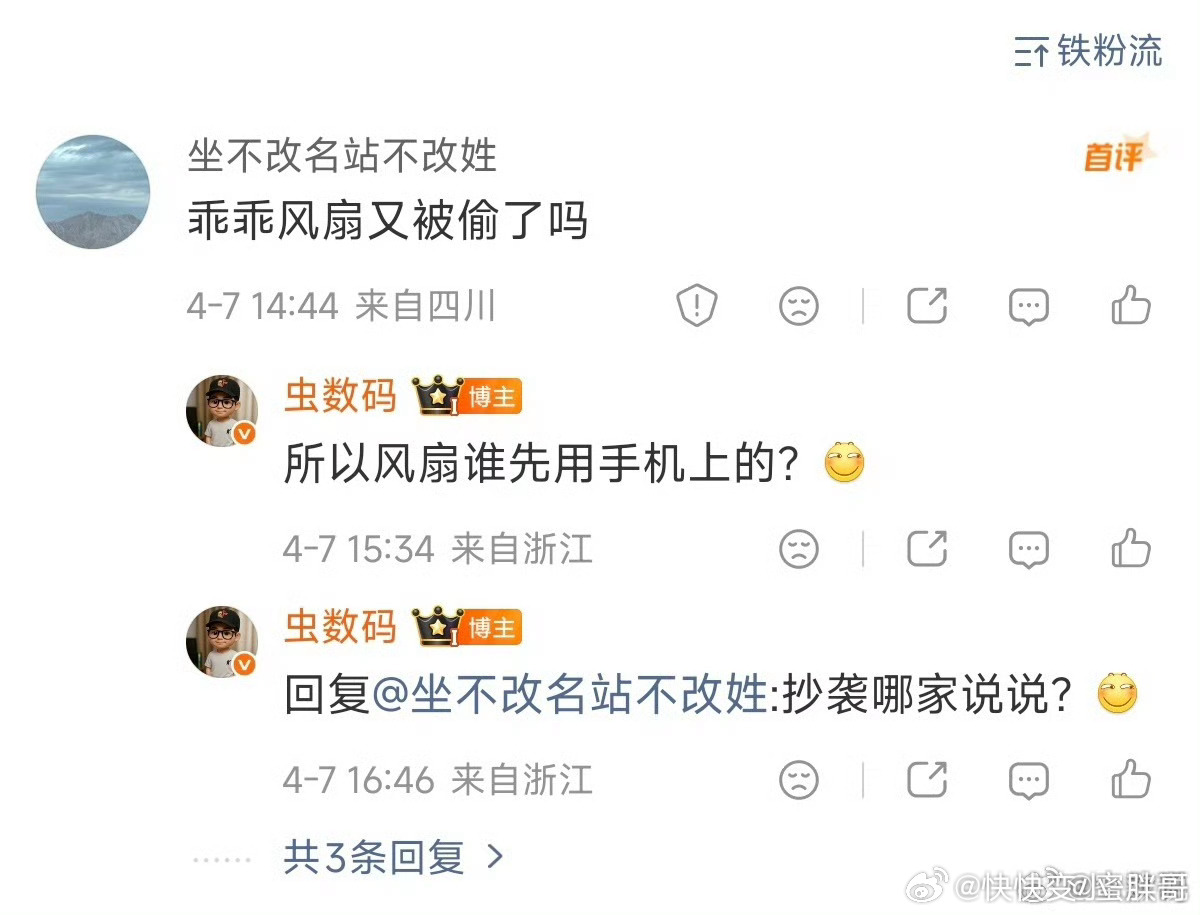Like the comment by 坐不改名站不改姓
The image size is (1200, 915).
pos(1131,305)
